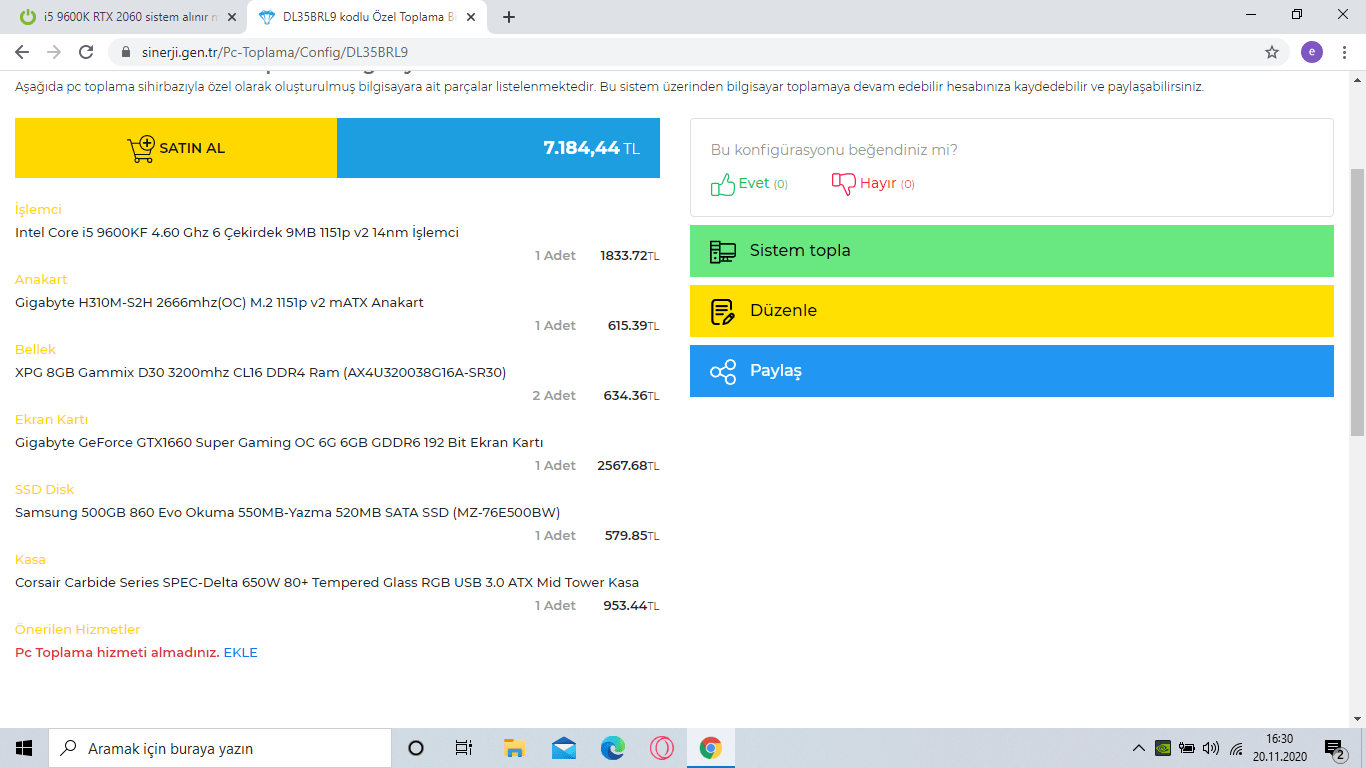
Task: Click the 2 Adet quantity for RAM
Action: (x=554, y=396)
